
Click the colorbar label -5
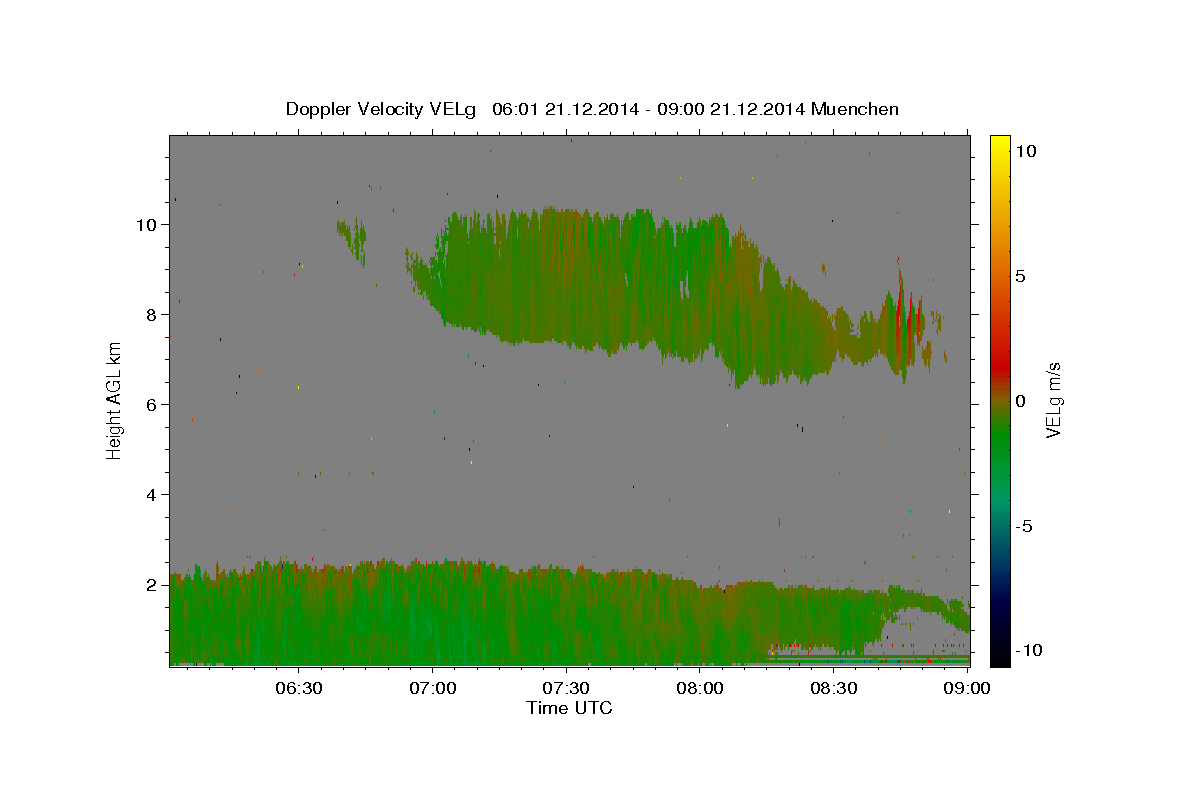[x=1023, y=527]
